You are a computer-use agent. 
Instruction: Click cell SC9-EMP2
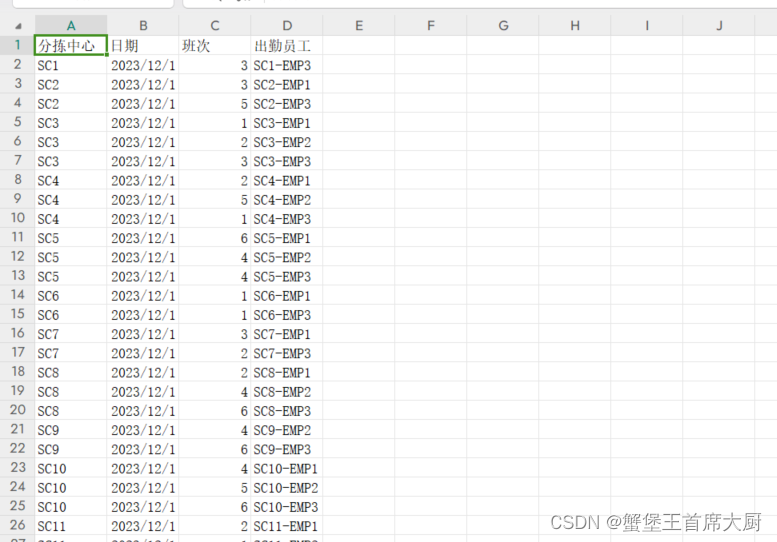click(287, 430)
